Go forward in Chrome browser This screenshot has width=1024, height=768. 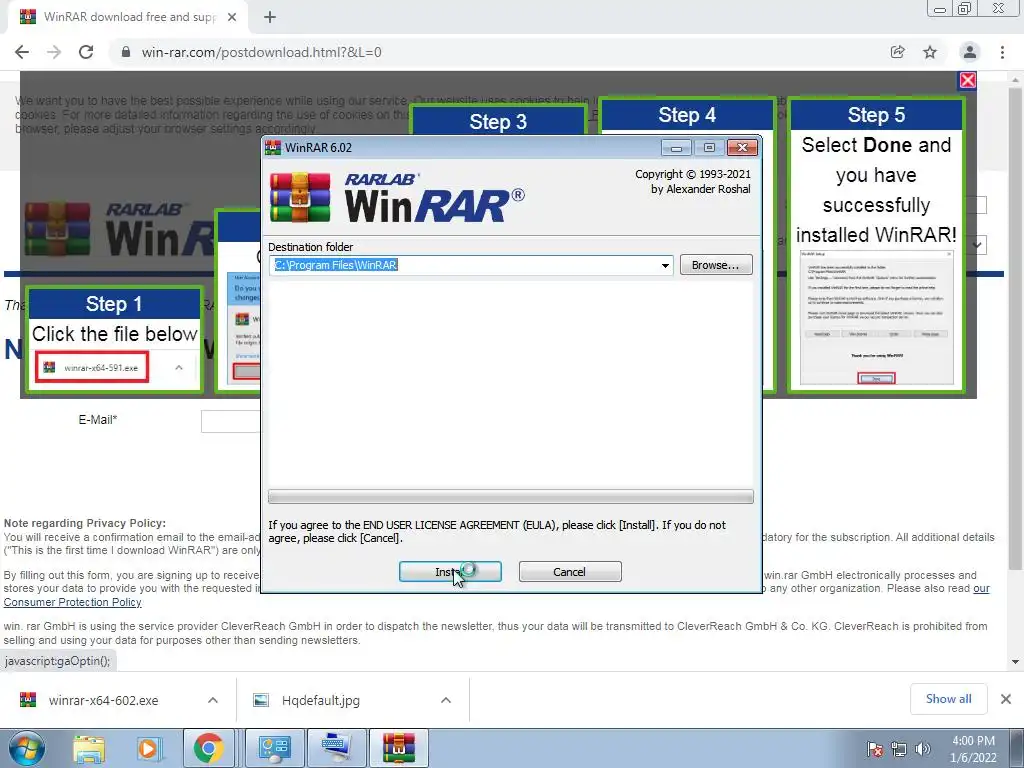[x=54, y=52]
